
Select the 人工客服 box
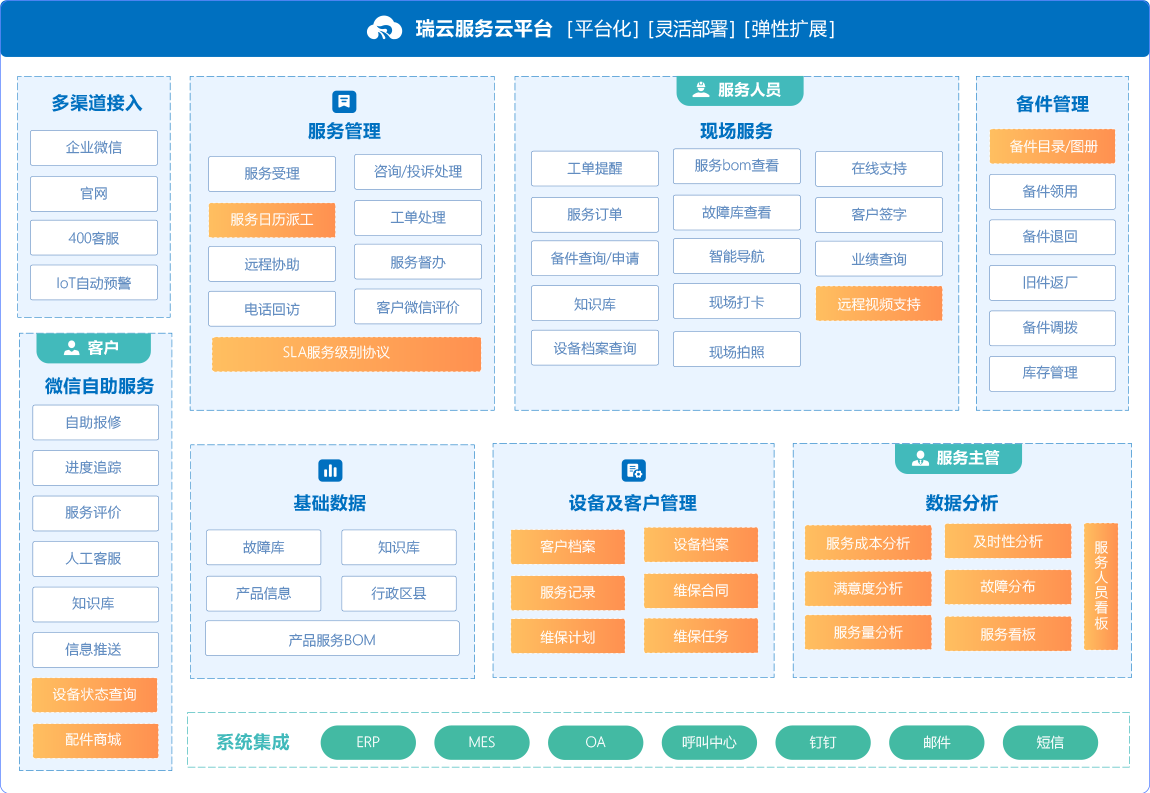tap(95, 559)
